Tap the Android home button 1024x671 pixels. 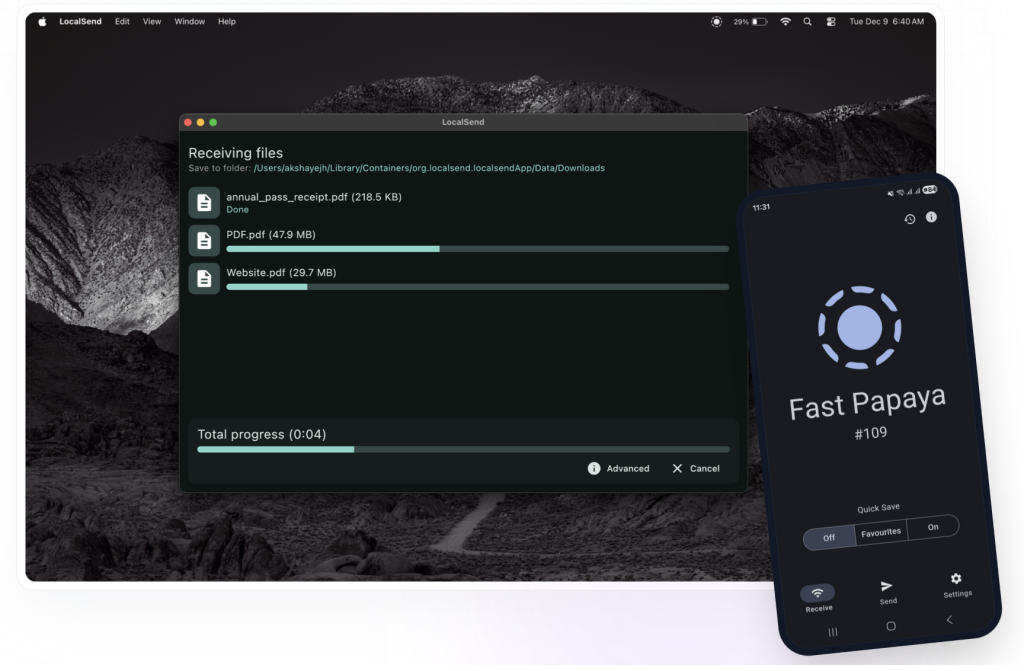click(891, 626)
